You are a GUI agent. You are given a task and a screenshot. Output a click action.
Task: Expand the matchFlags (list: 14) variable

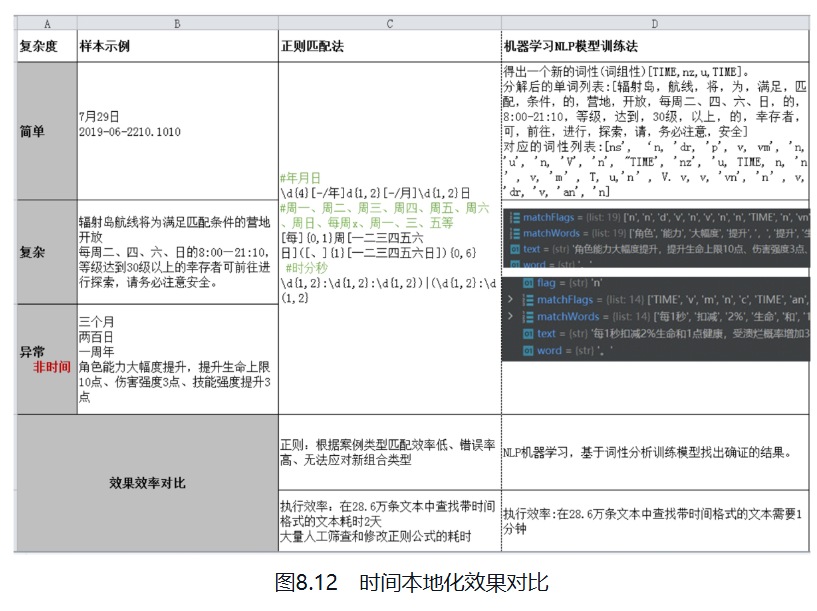point(509,300)
